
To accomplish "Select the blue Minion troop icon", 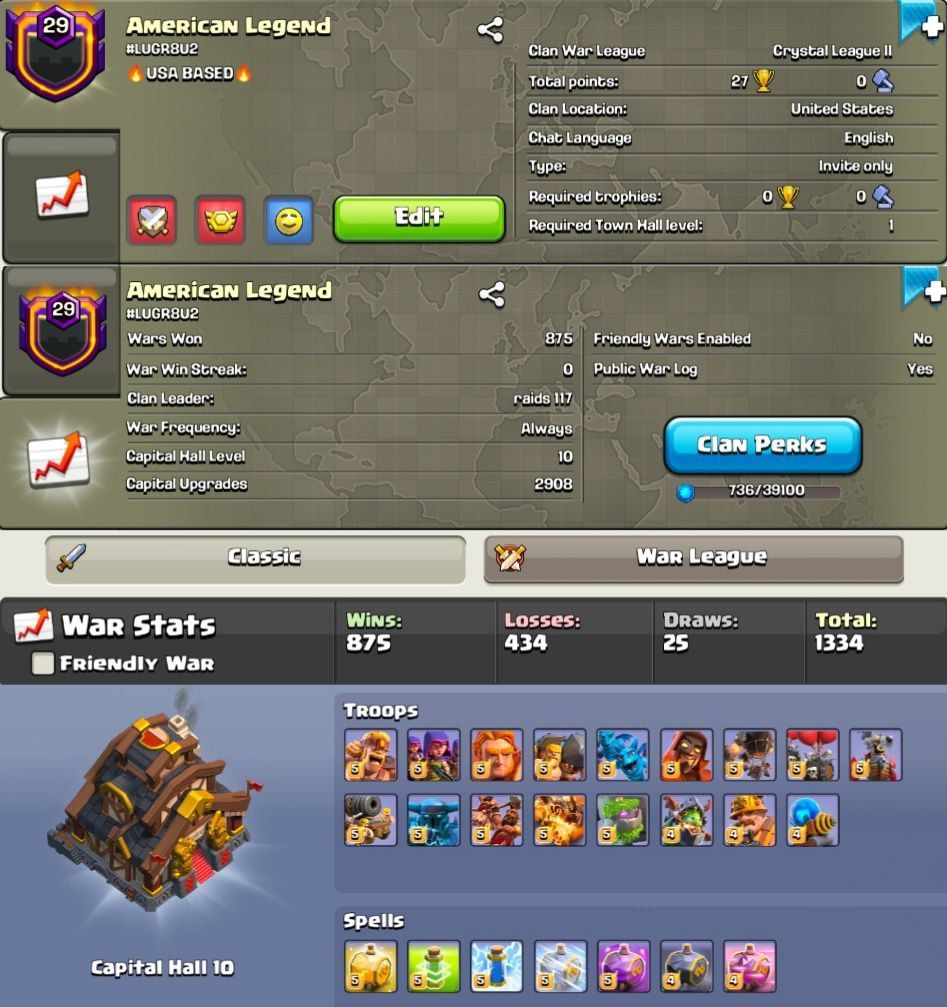I will 623,755.
